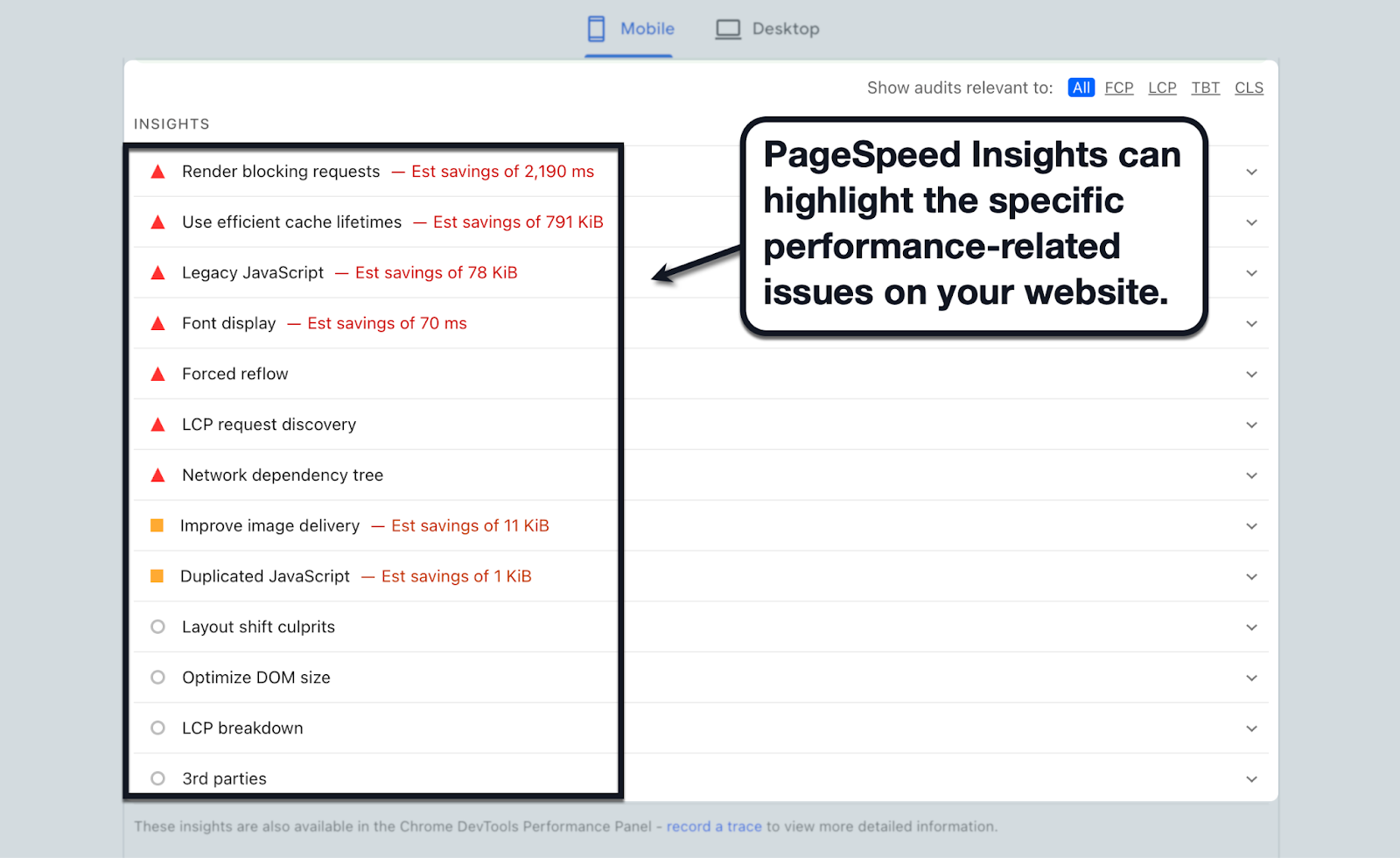Click orange square beside Improve image delivery
Screen dimensions: 1400x858
[157, 525]
